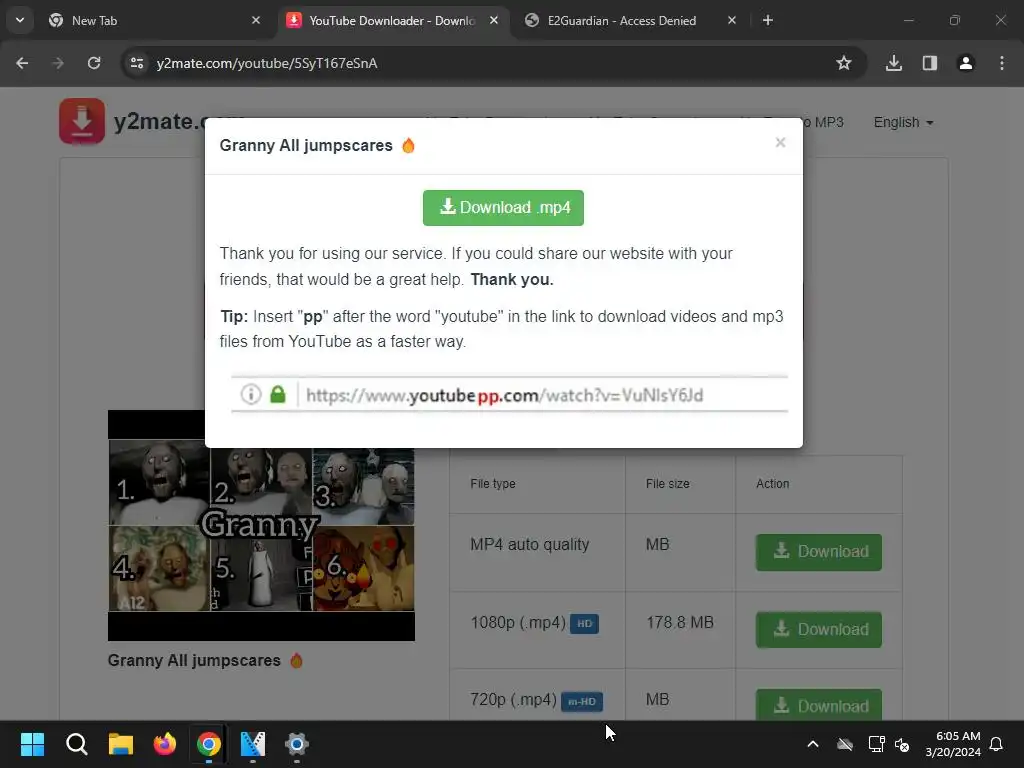Open the Granny video thumbnail
1024x768 pixels.
(261, 525)
